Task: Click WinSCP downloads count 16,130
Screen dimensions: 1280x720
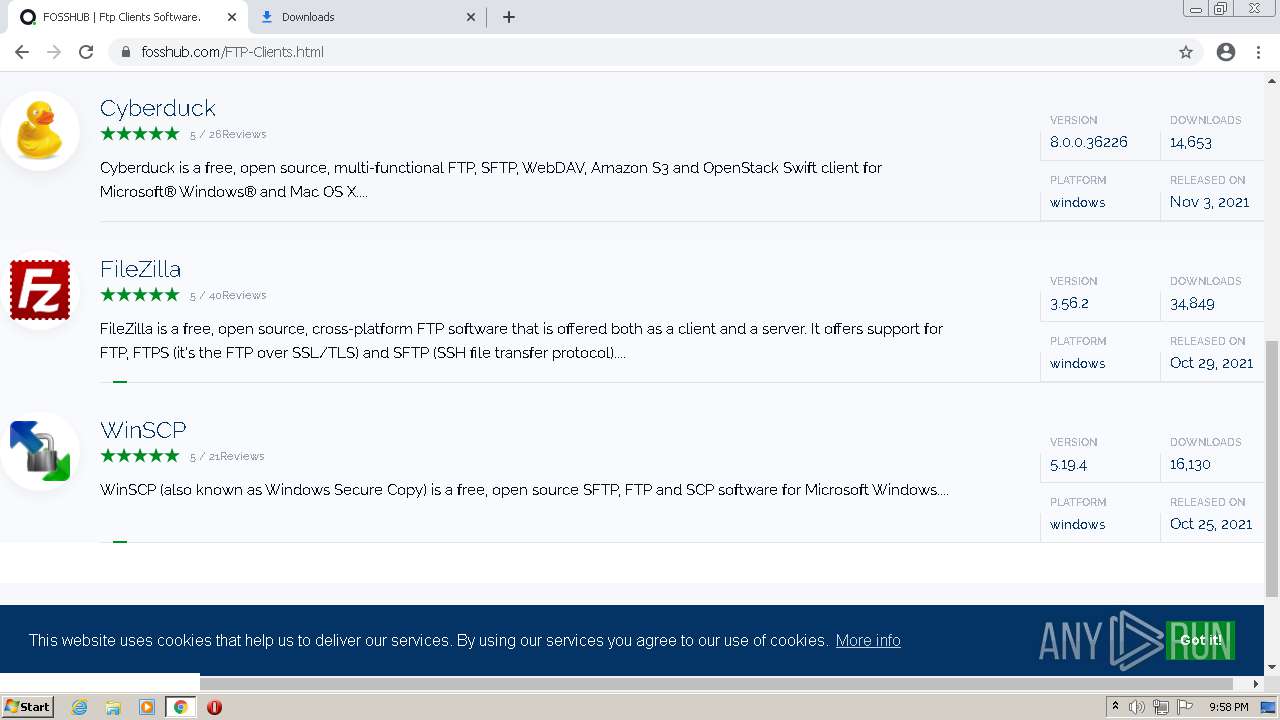Action: tap(1190, 464)
